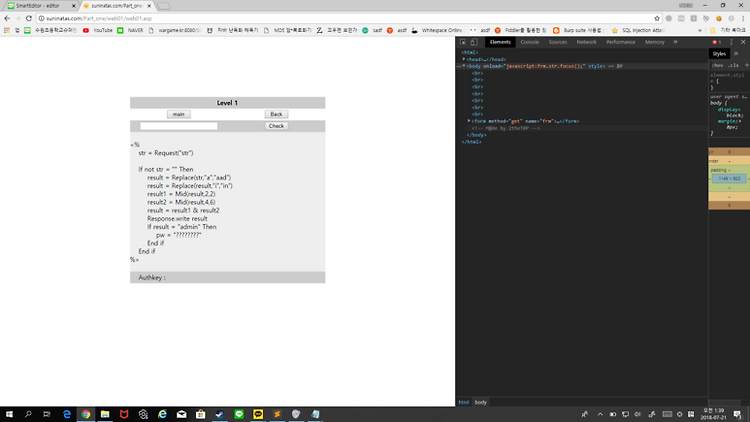Show hidden system tray icons
The width and height of the screenshot is (750, 422).
pyautogui.click(x=600, y=414)
